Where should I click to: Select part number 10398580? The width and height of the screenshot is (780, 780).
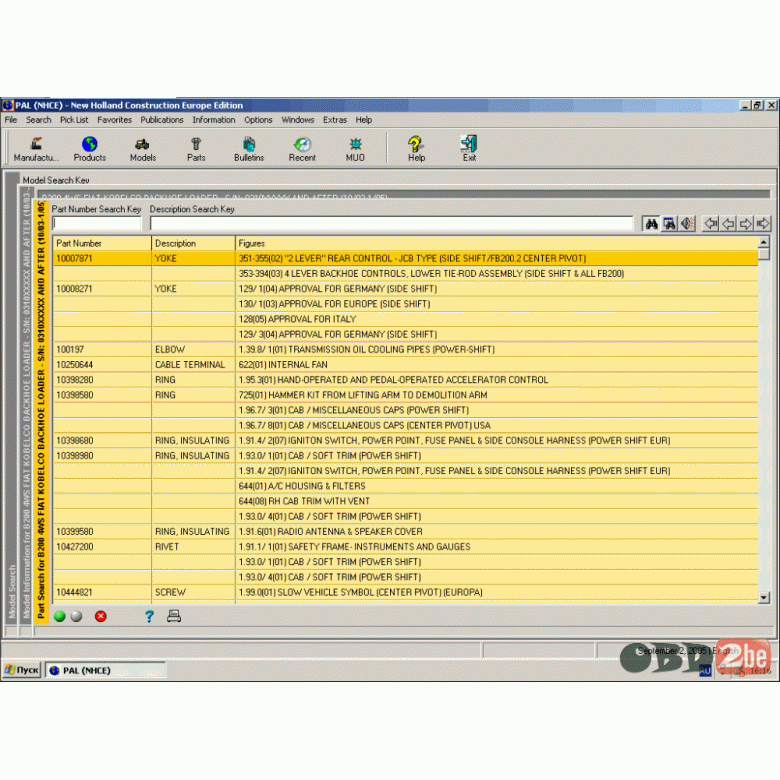[74, 395]
